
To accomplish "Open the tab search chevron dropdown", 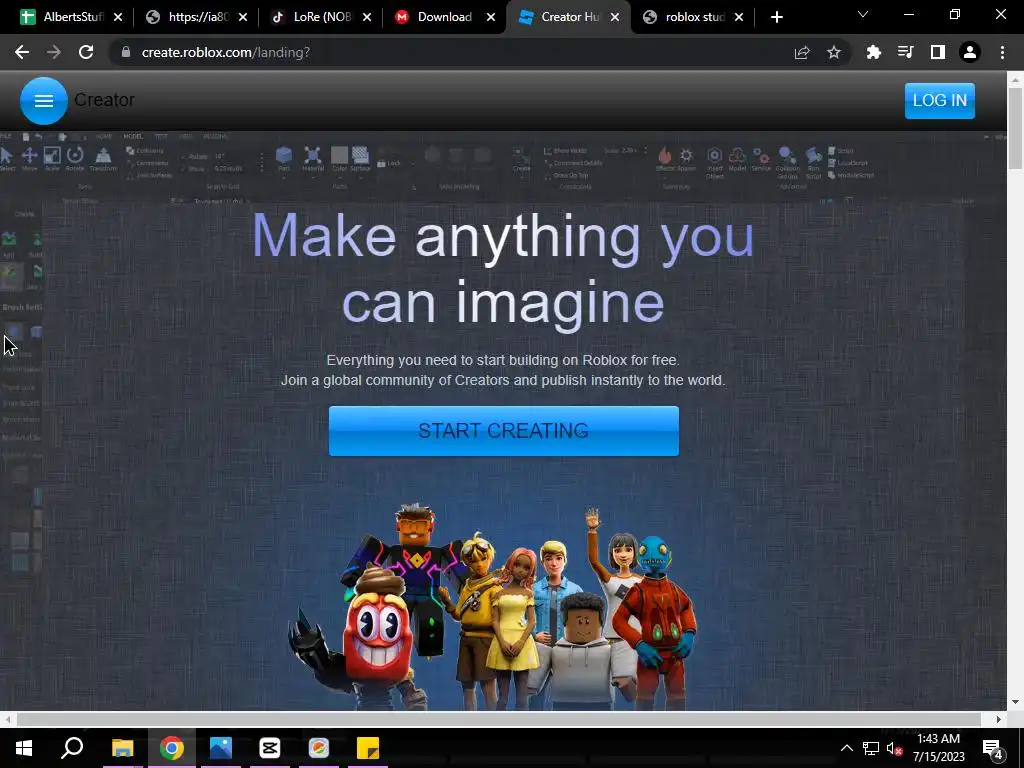I will (x=863, y=14).
